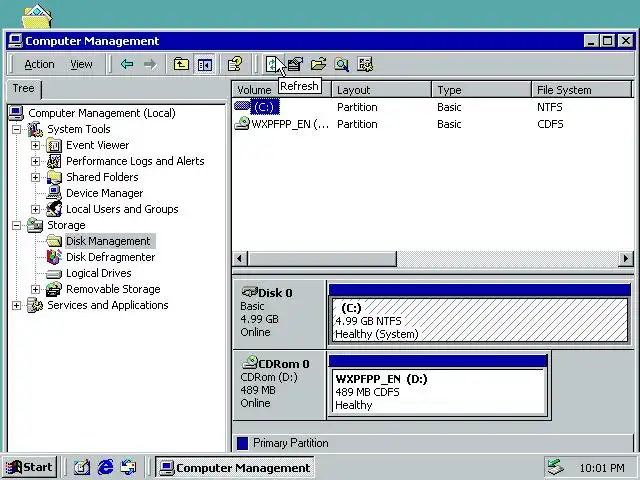
Task: Click Services and Applications icon
Action: click(35, 305)
